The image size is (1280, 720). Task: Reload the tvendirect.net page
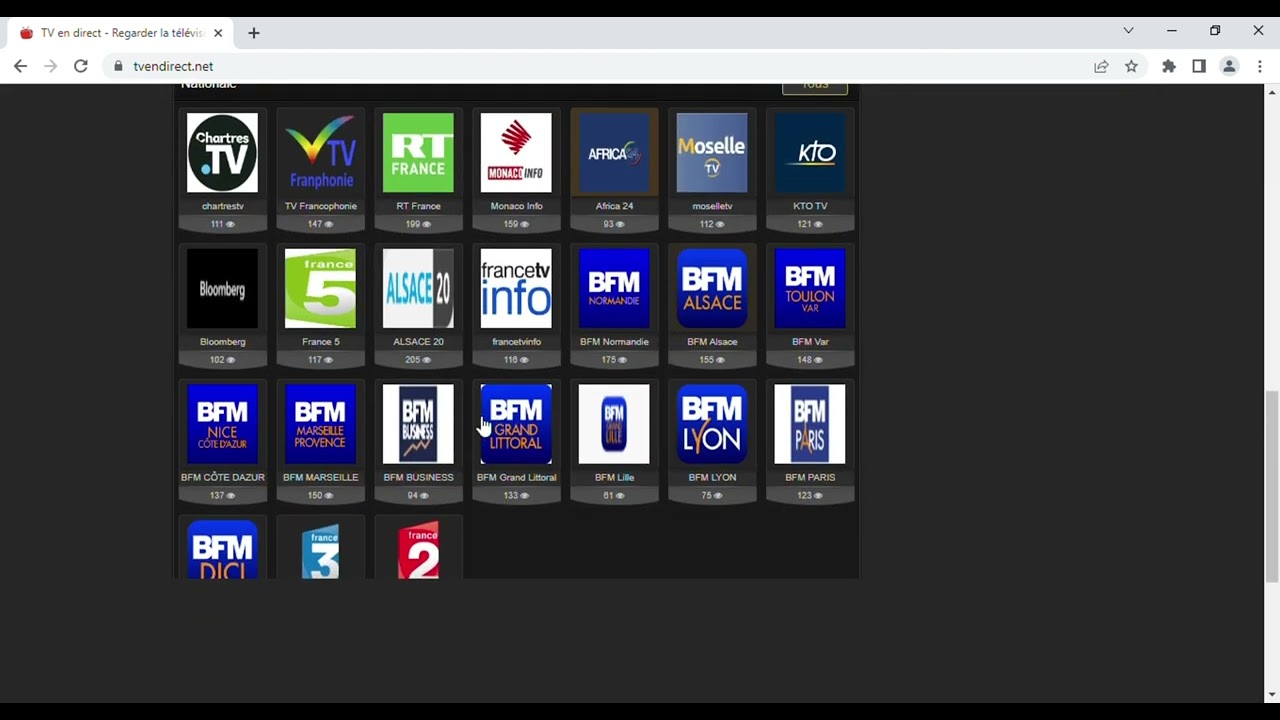click(81, 66)
